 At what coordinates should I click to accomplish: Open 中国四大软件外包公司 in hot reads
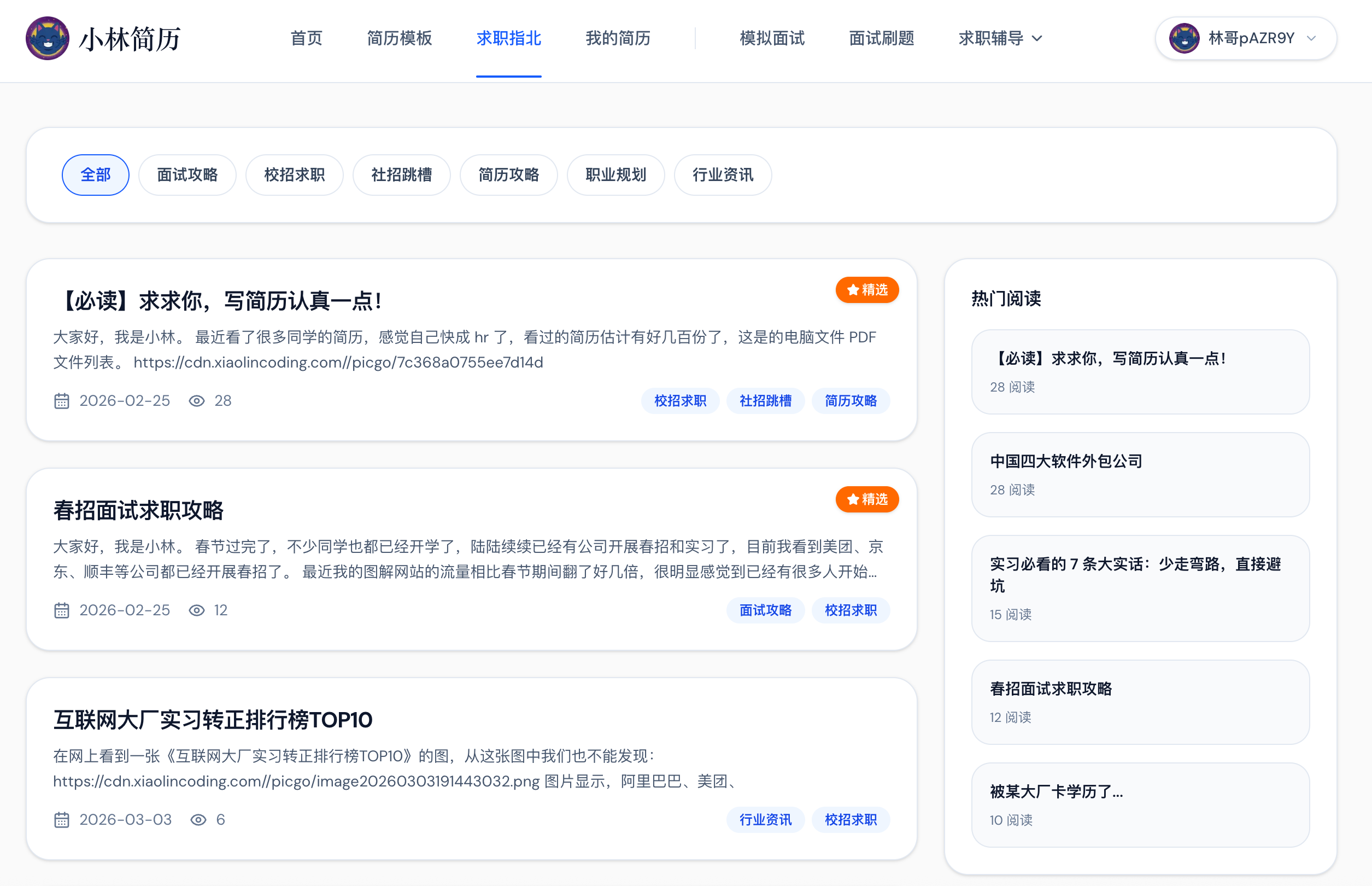coord(1066,462)
